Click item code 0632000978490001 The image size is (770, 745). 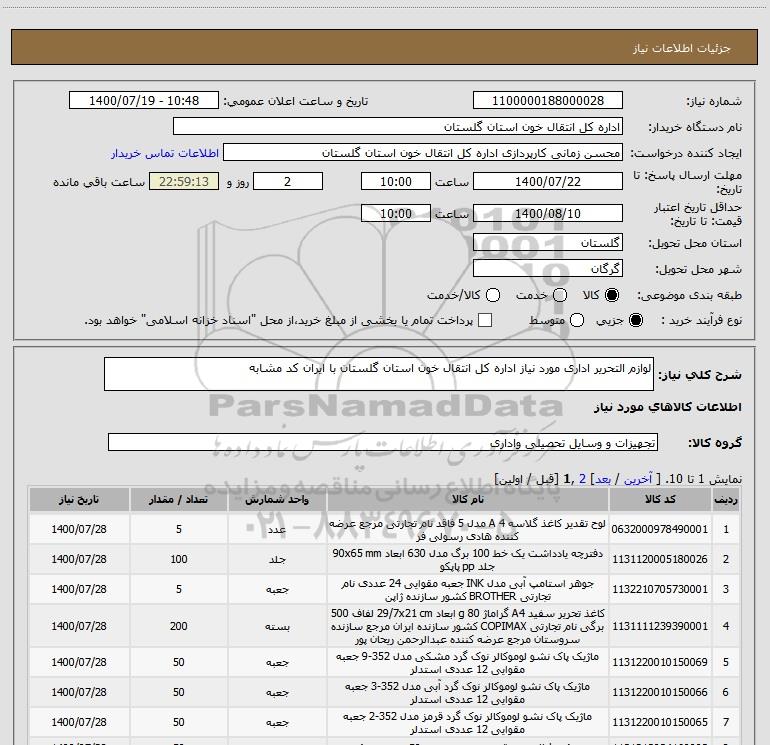(660, 529)
